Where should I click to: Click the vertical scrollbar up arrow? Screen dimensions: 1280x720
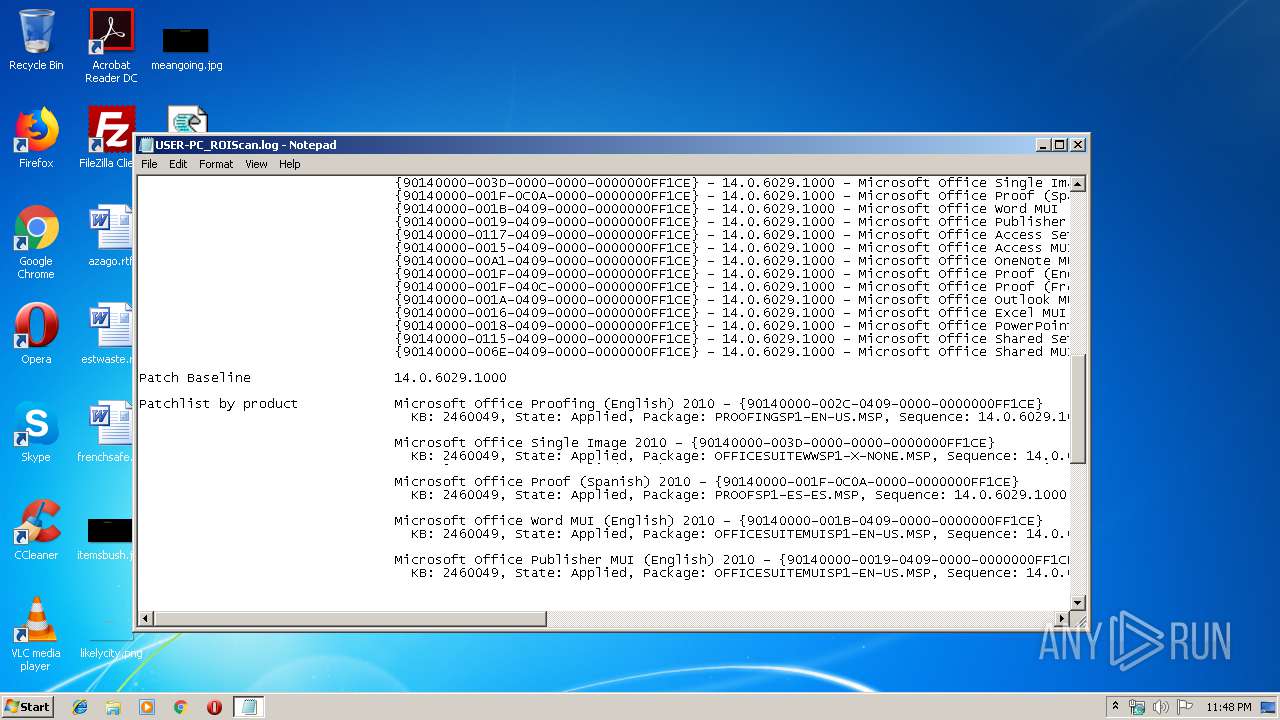point(1078,185)
